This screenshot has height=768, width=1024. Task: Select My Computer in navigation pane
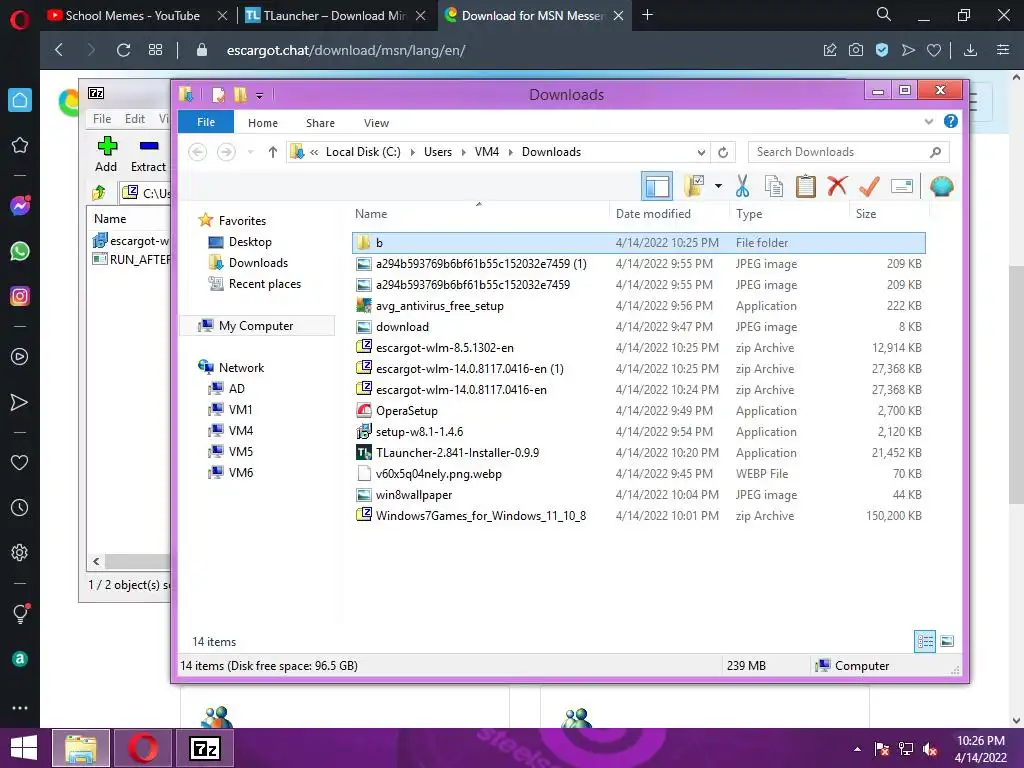coord(256,325)
